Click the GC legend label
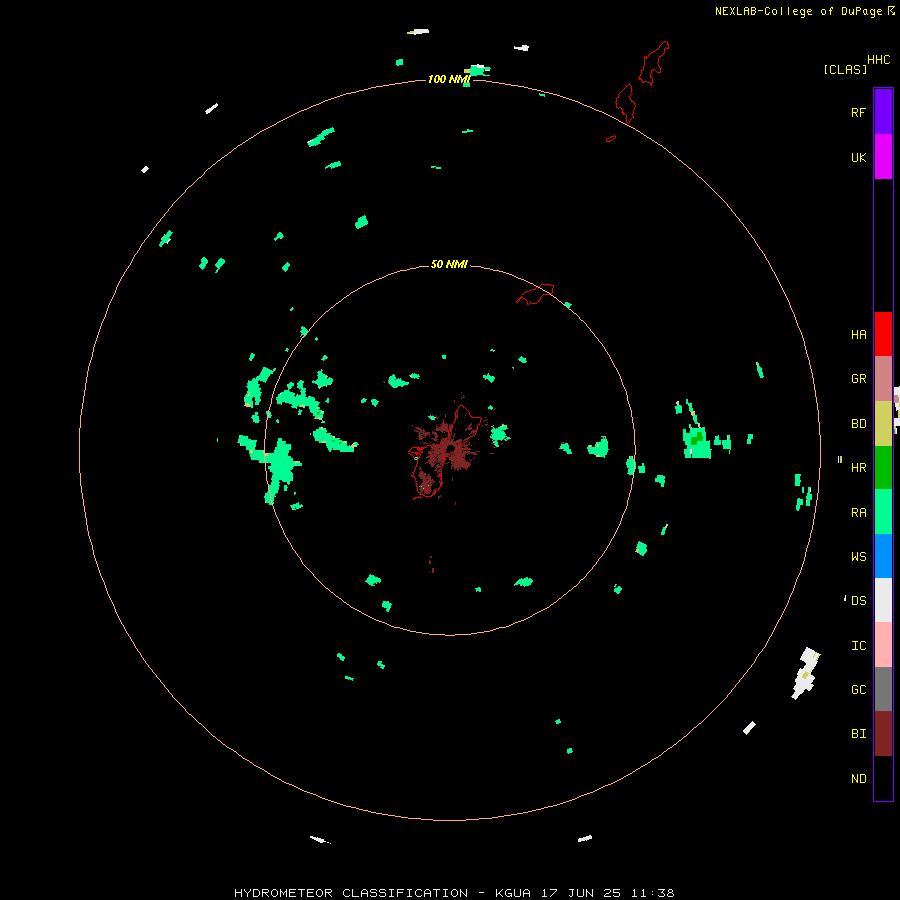 pos(858,690)
